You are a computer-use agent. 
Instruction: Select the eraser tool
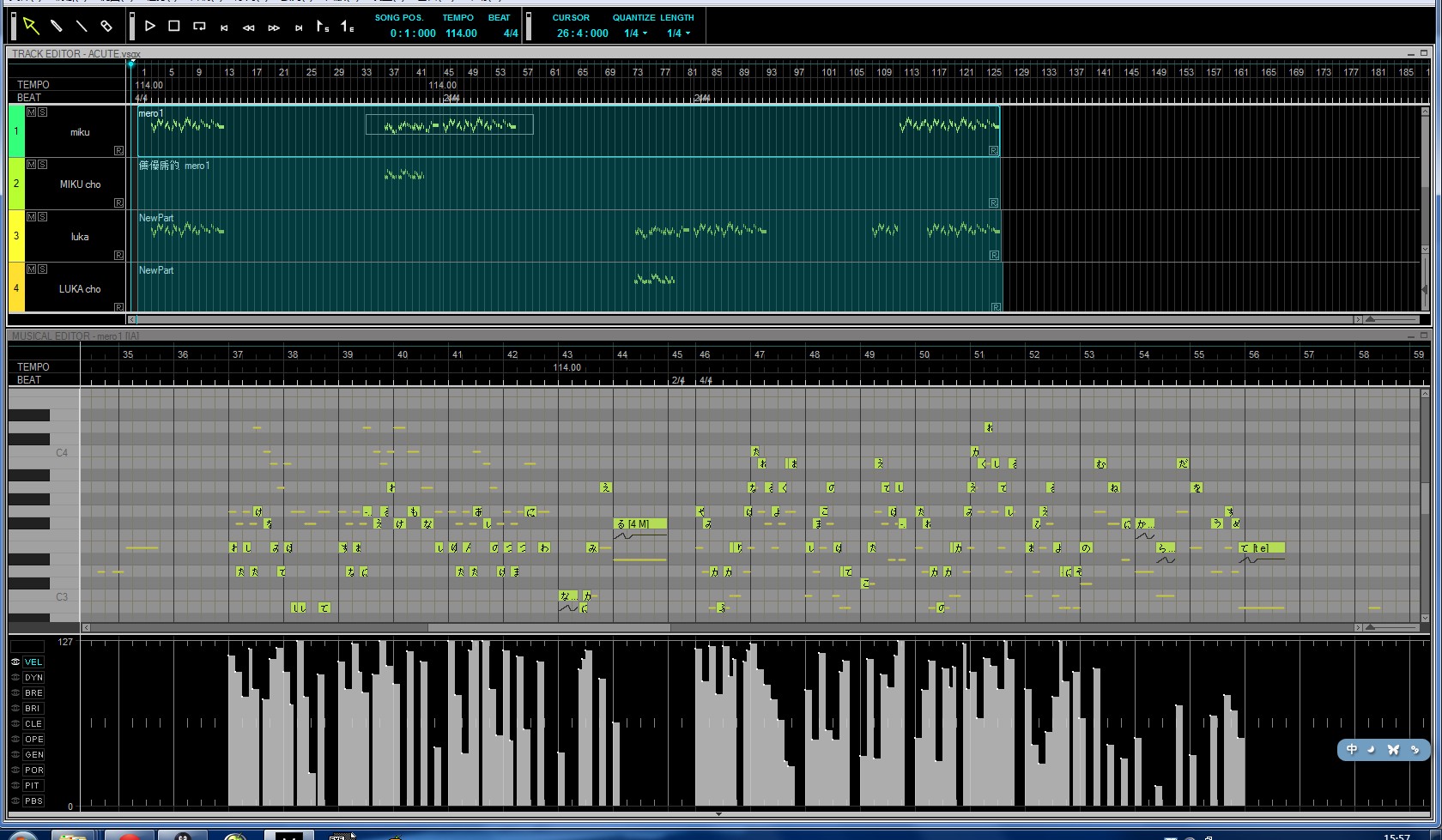pos(106,26)
